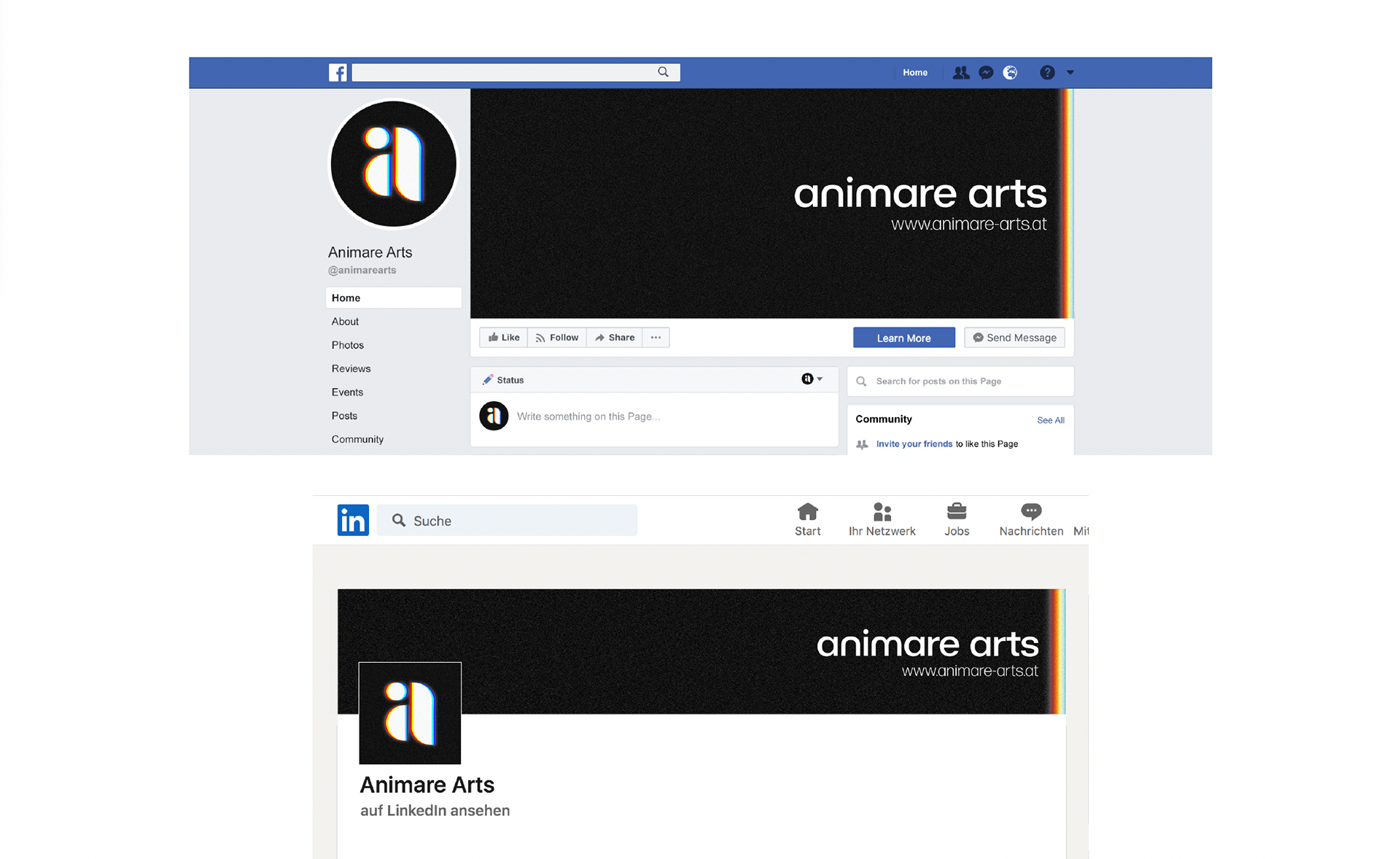Select About in page sidebar
Screen dimensions: 1400x859
(x=345, y=322)
